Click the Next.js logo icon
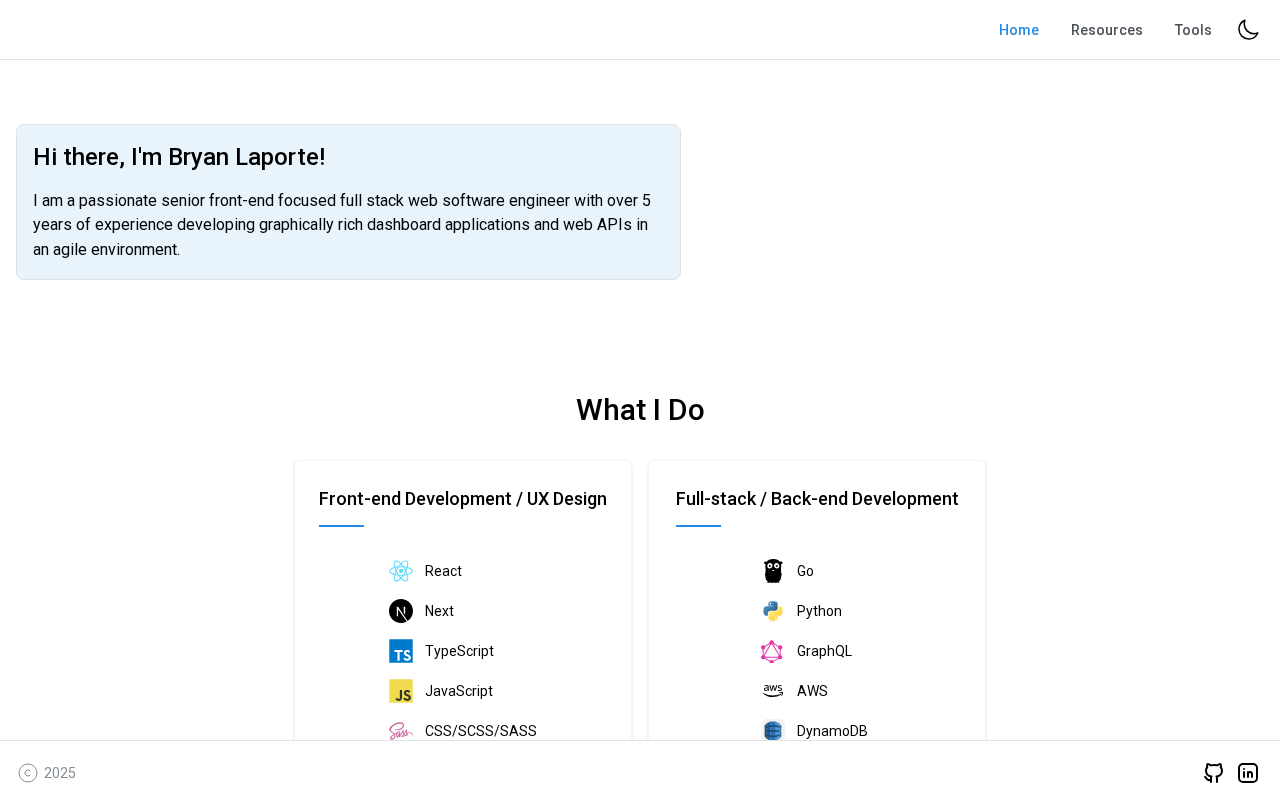This screenshot has height=800, width=1280. point(401,611)
